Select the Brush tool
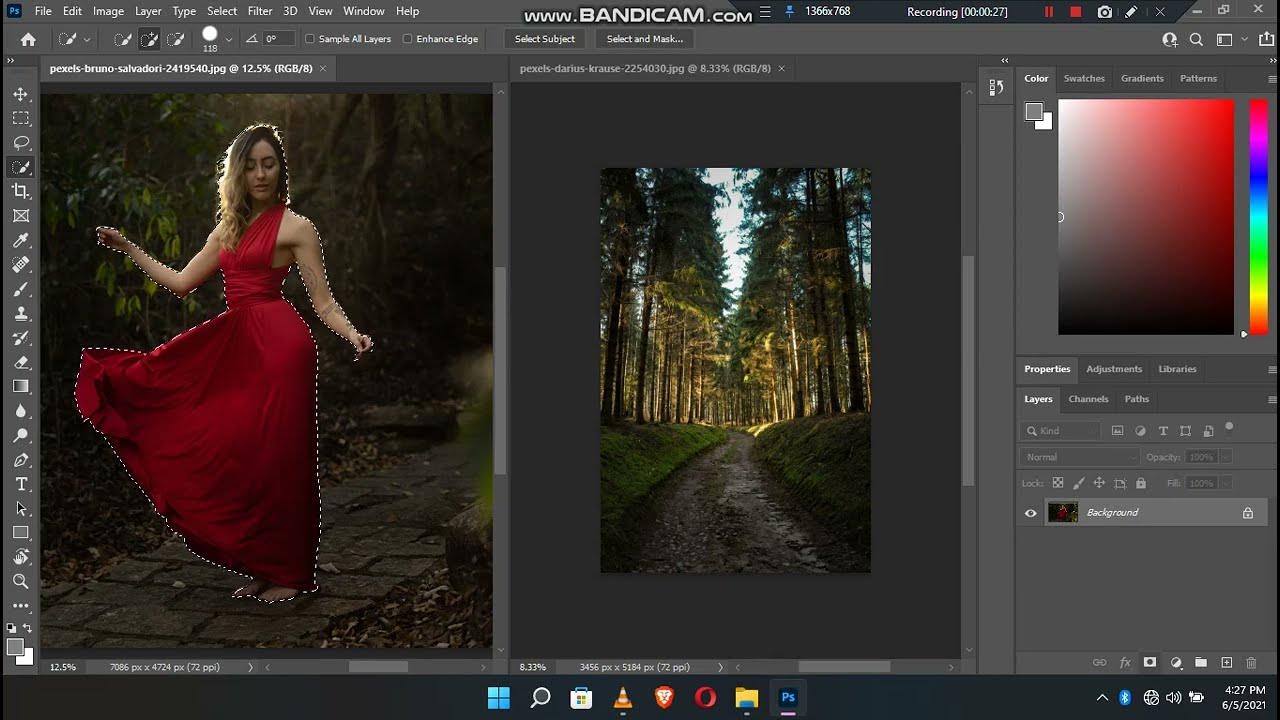 point(21,289)
